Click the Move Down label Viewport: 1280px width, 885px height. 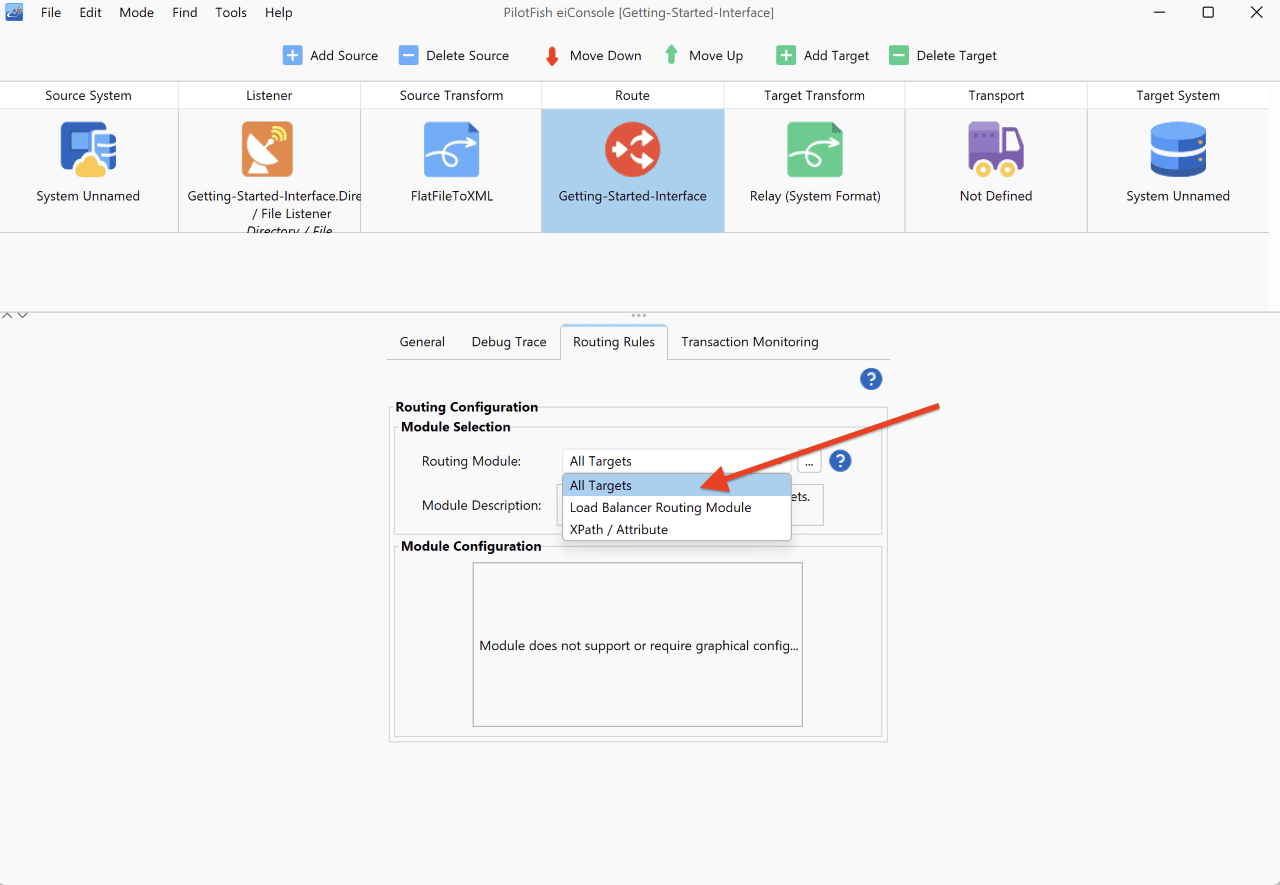606,56
